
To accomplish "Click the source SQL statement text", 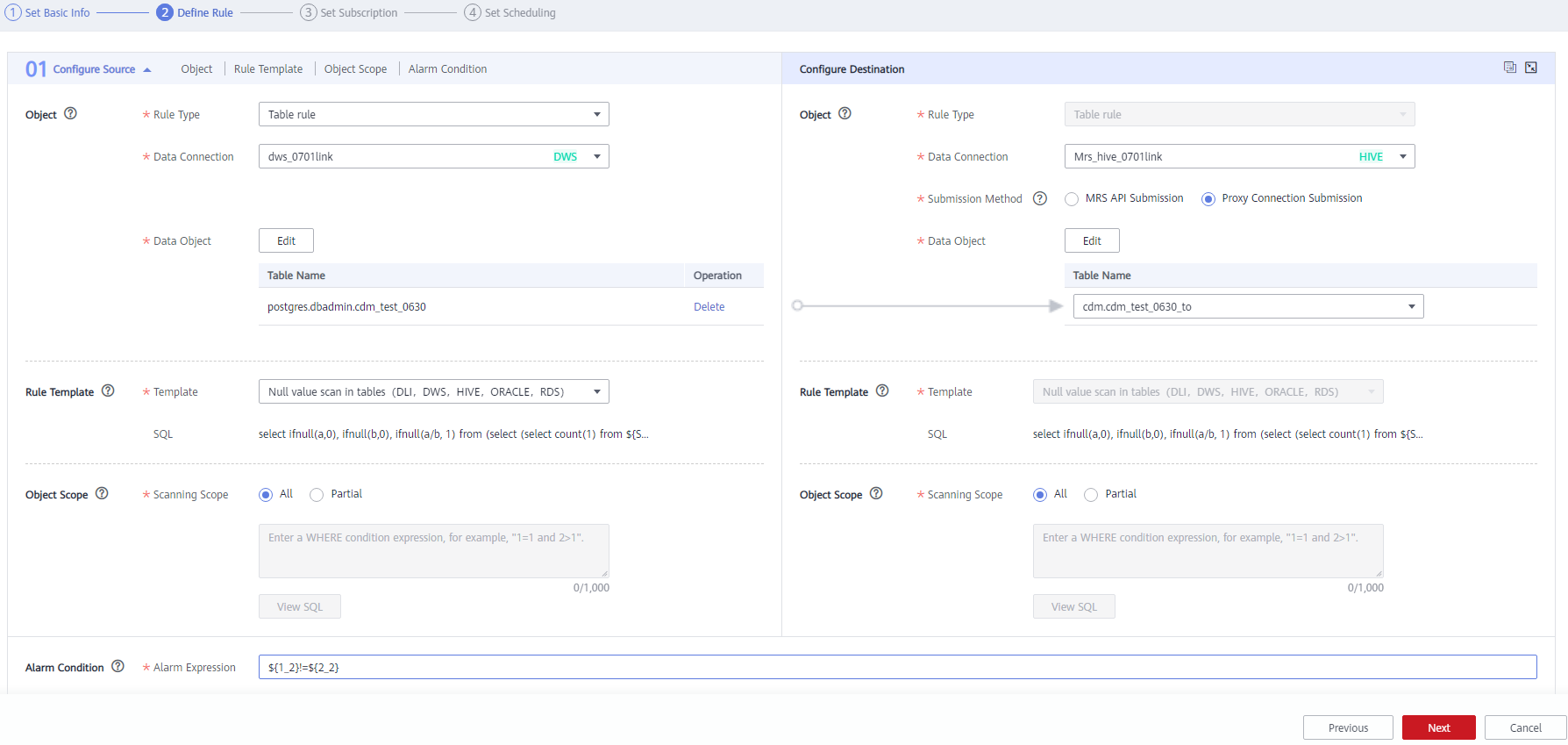I will click(x=453, y=433).
